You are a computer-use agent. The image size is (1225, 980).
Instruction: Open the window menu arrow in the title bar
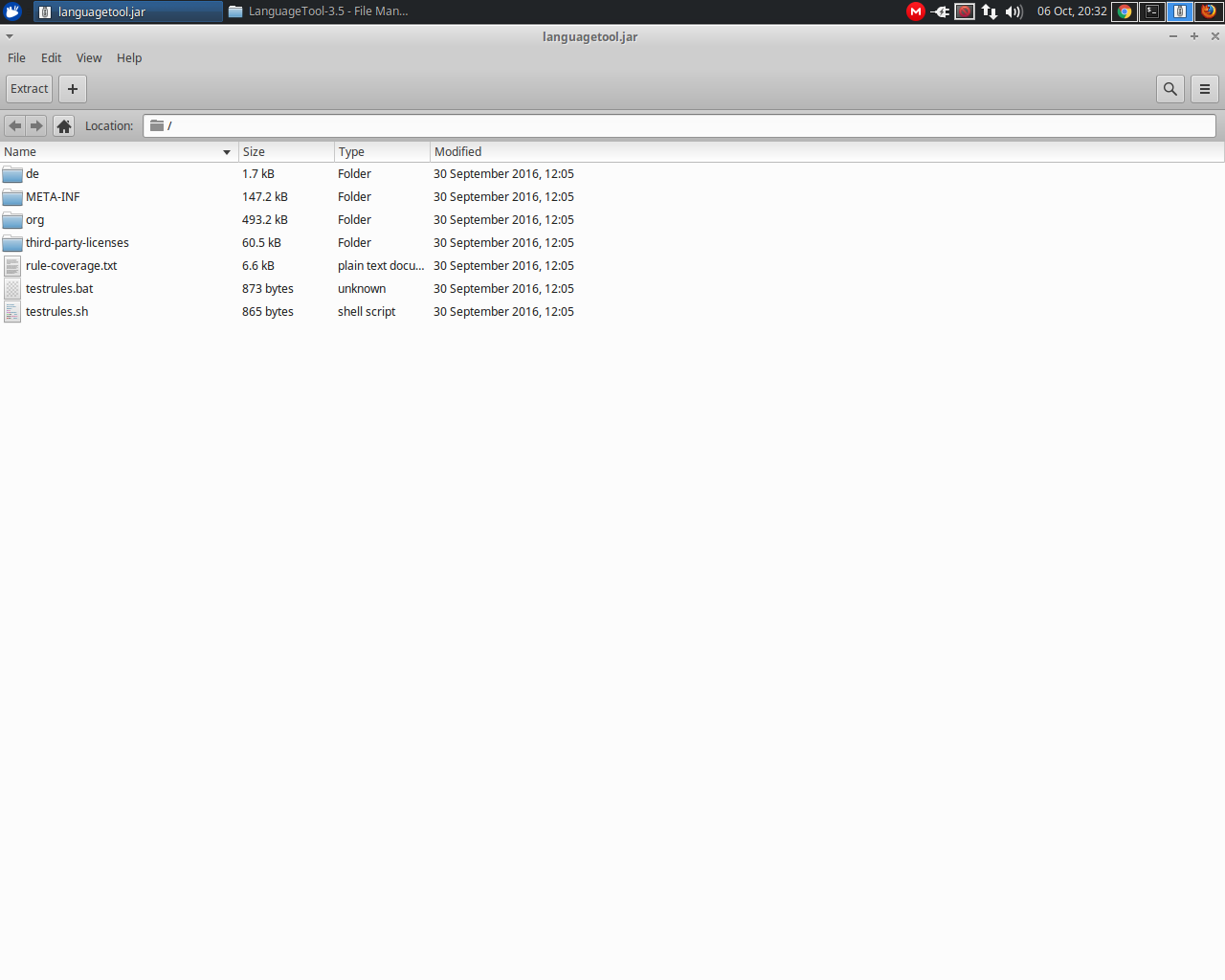[10, 36]
